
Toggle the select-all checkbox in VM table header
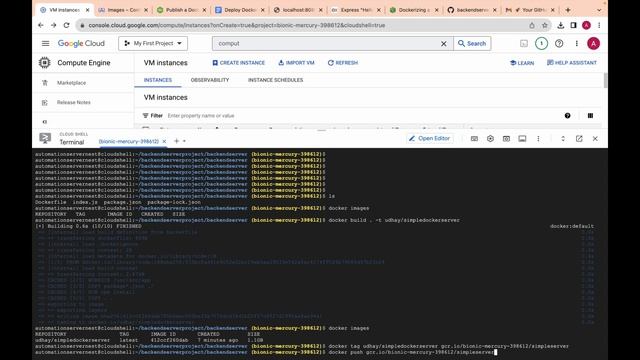145,129
